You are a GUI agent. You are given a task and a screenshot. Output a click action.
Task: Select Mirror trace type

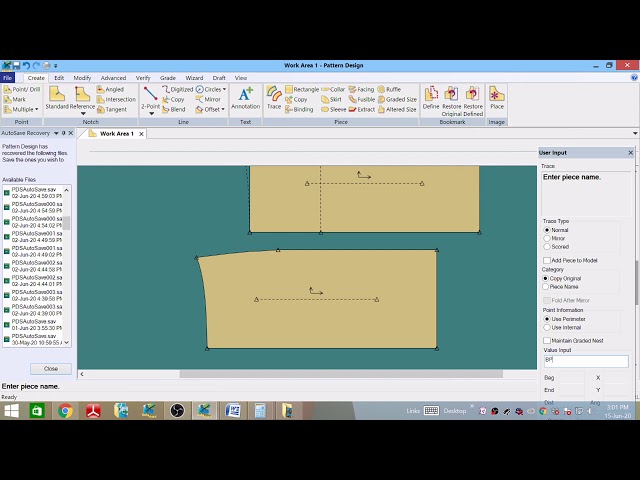click(547, 238)
